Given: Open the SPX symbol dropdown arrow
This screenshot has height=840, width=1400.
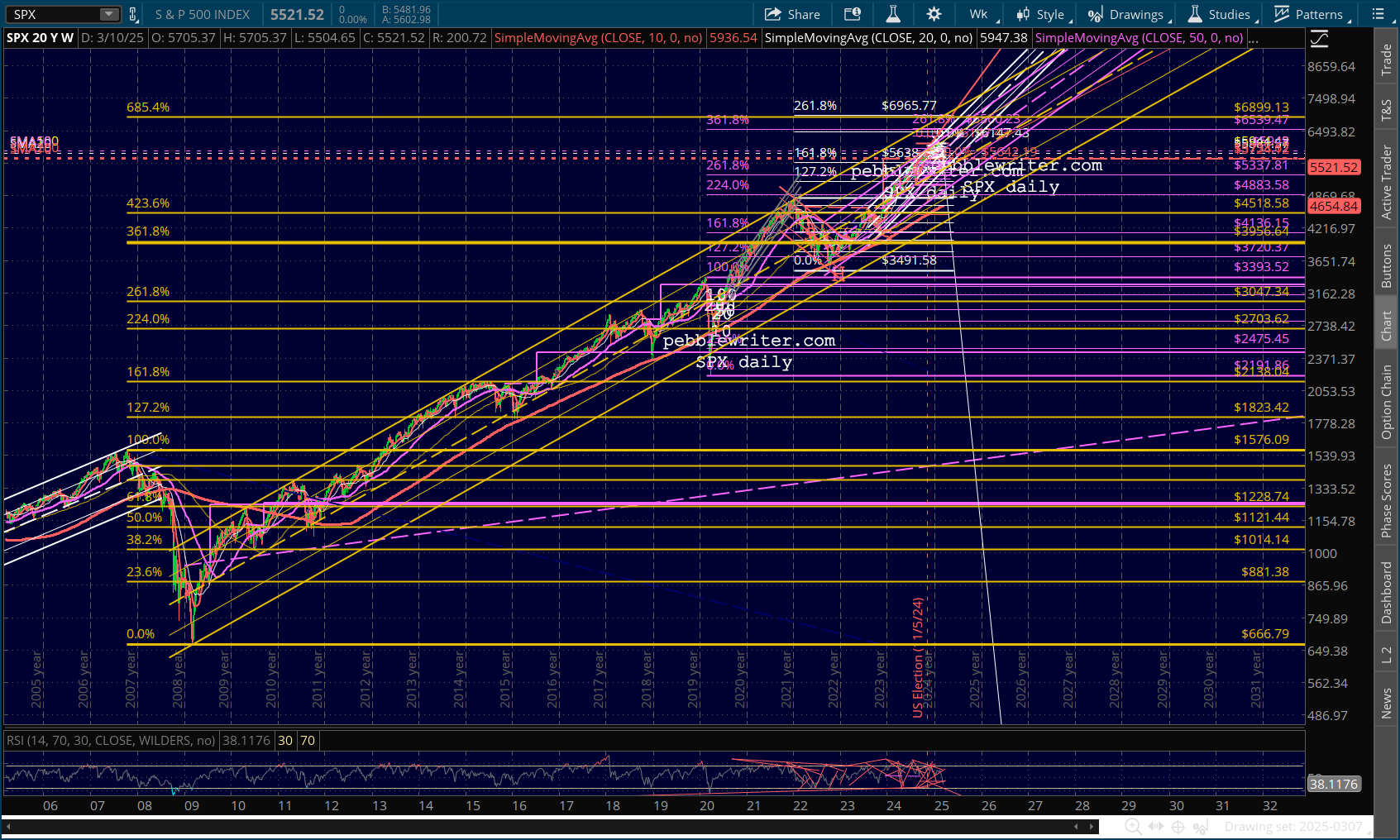Looking at the screenshot, I should coord(109,14).
